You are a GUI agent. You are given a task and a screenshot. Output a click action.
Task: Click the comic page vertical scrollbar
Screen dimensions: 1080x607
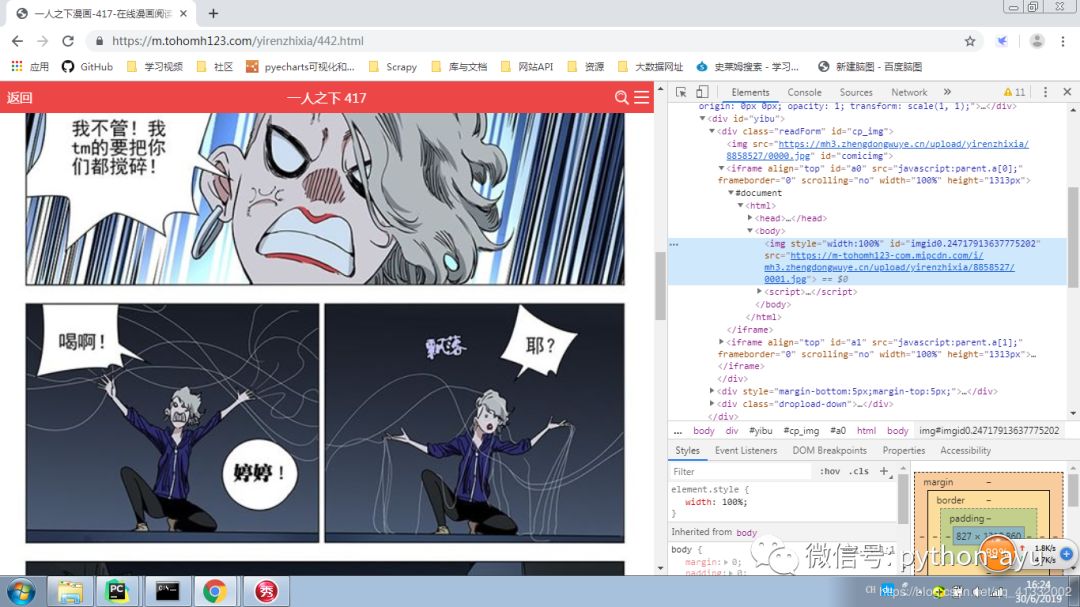660,286
